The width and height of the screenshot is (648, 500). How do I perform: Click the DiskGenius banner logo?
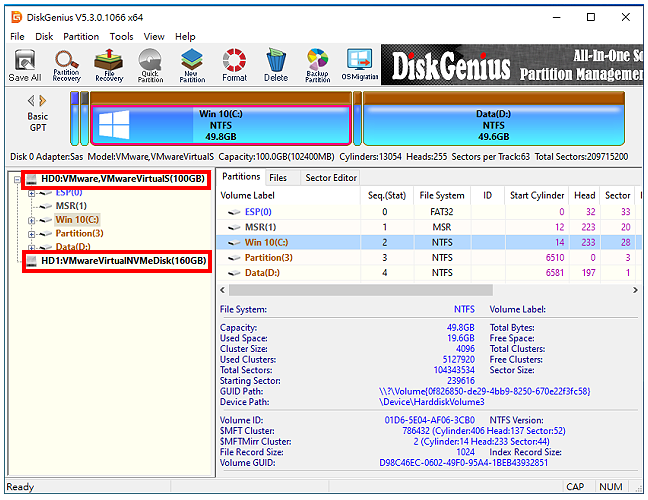[450, 65]
